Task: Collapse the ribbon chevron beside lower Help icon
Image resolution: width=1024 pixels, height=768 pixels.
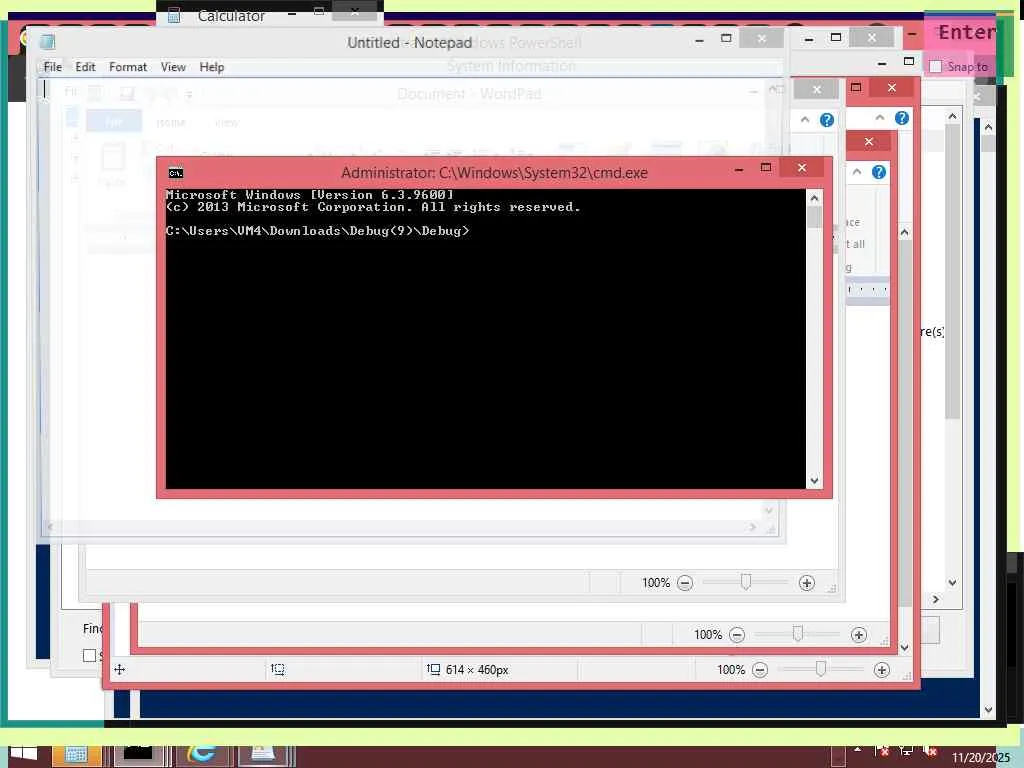Action: [x=857, y=172]
